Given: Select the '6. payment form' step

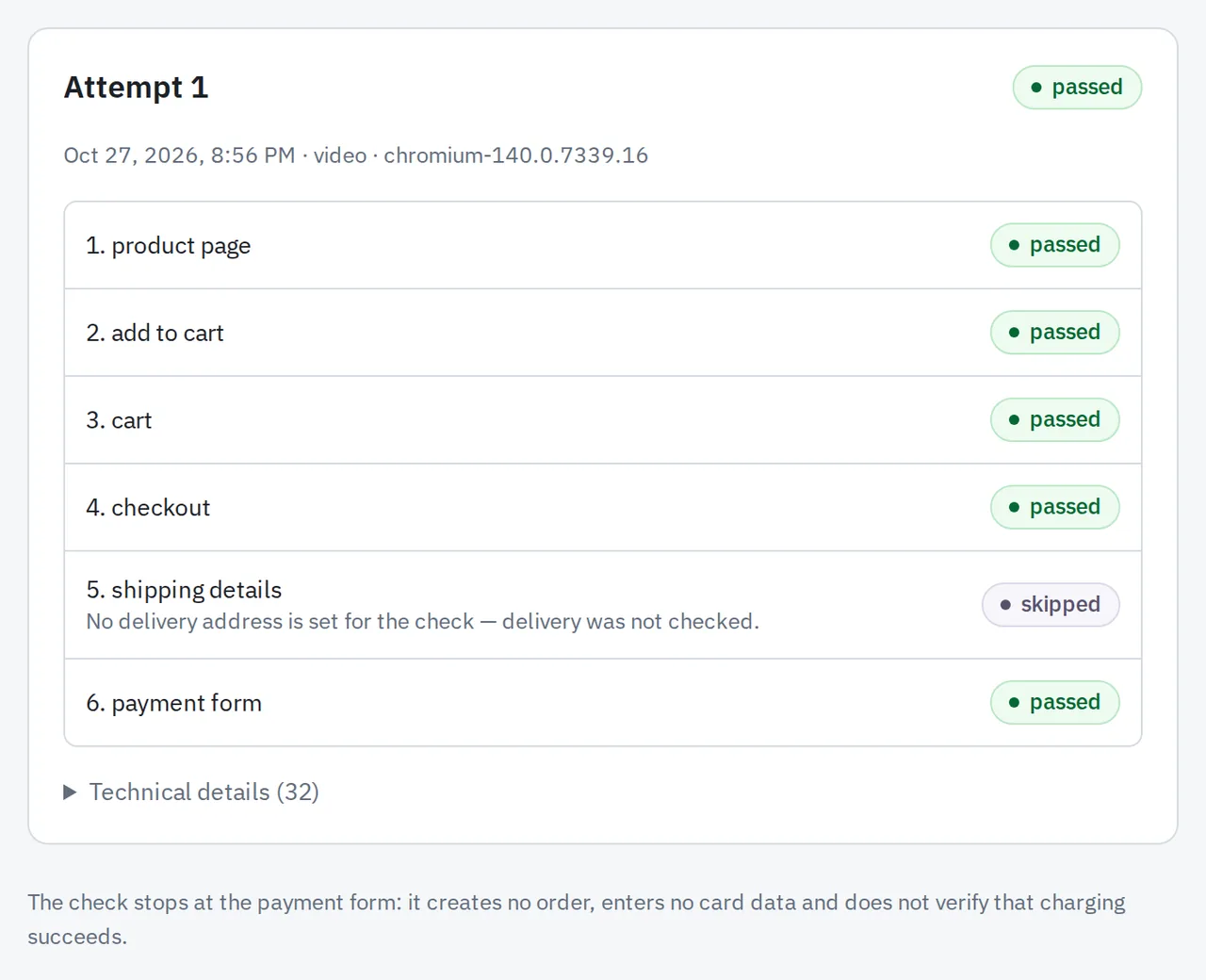Looking at the screenshot, I should tap(603, 703).
